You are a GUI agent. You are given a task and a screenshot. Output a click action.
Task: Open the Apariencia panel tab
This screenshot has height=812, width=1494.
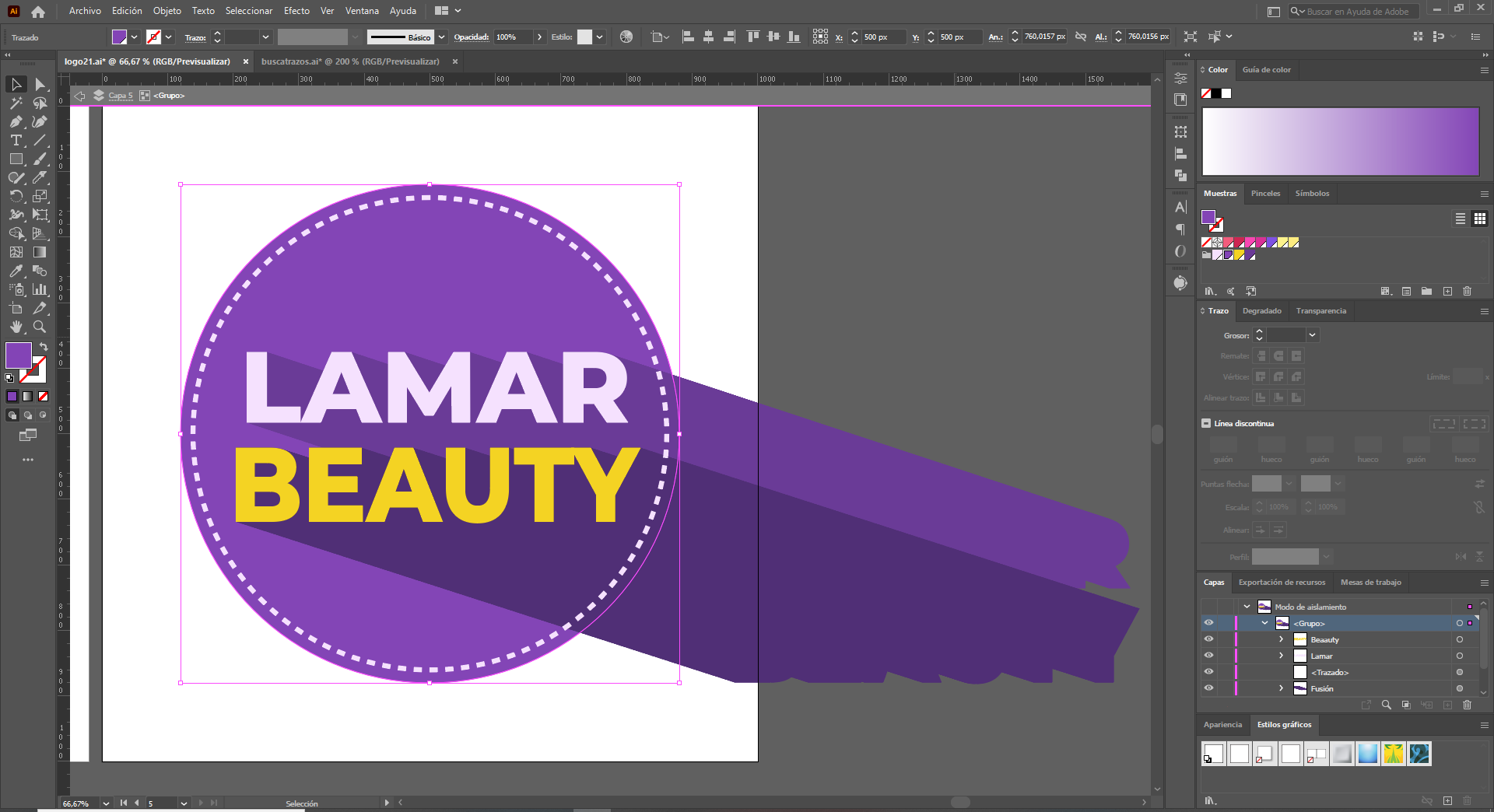coord(1222,725)
